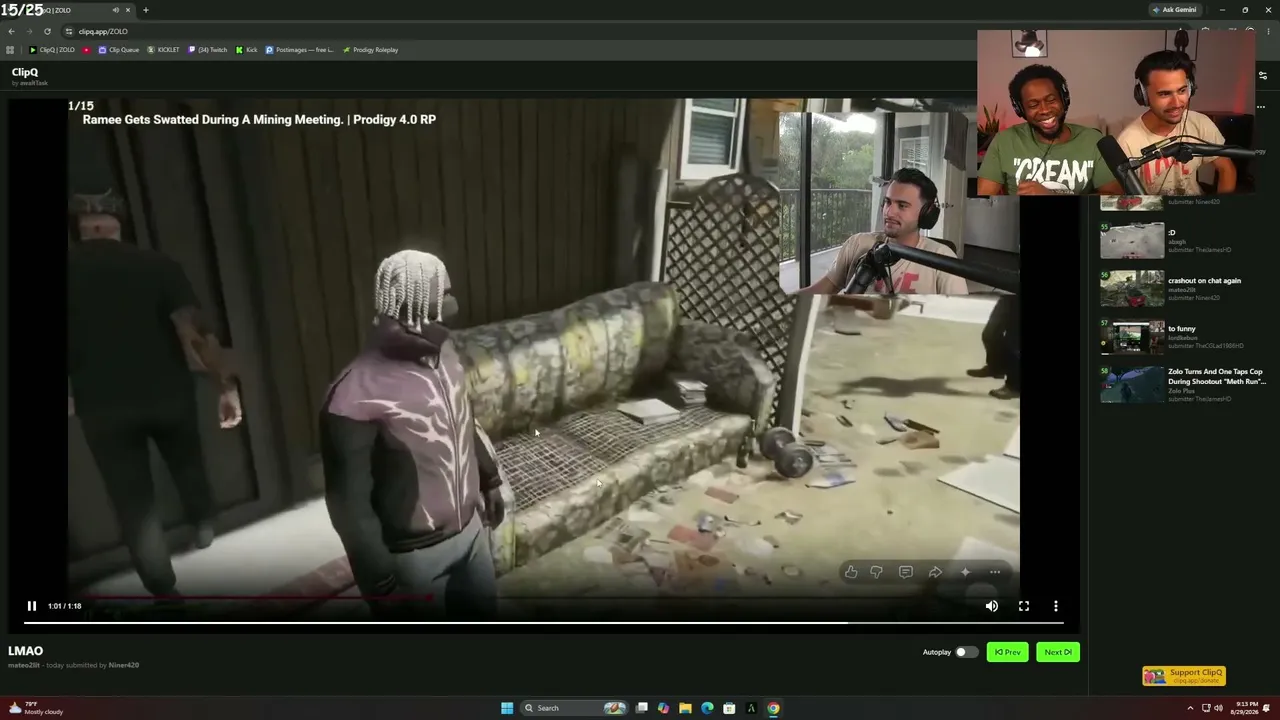This screenshot has height=720, width=1280.
Task: Select the 'crashout on chat again' title
Action: 1204,281
